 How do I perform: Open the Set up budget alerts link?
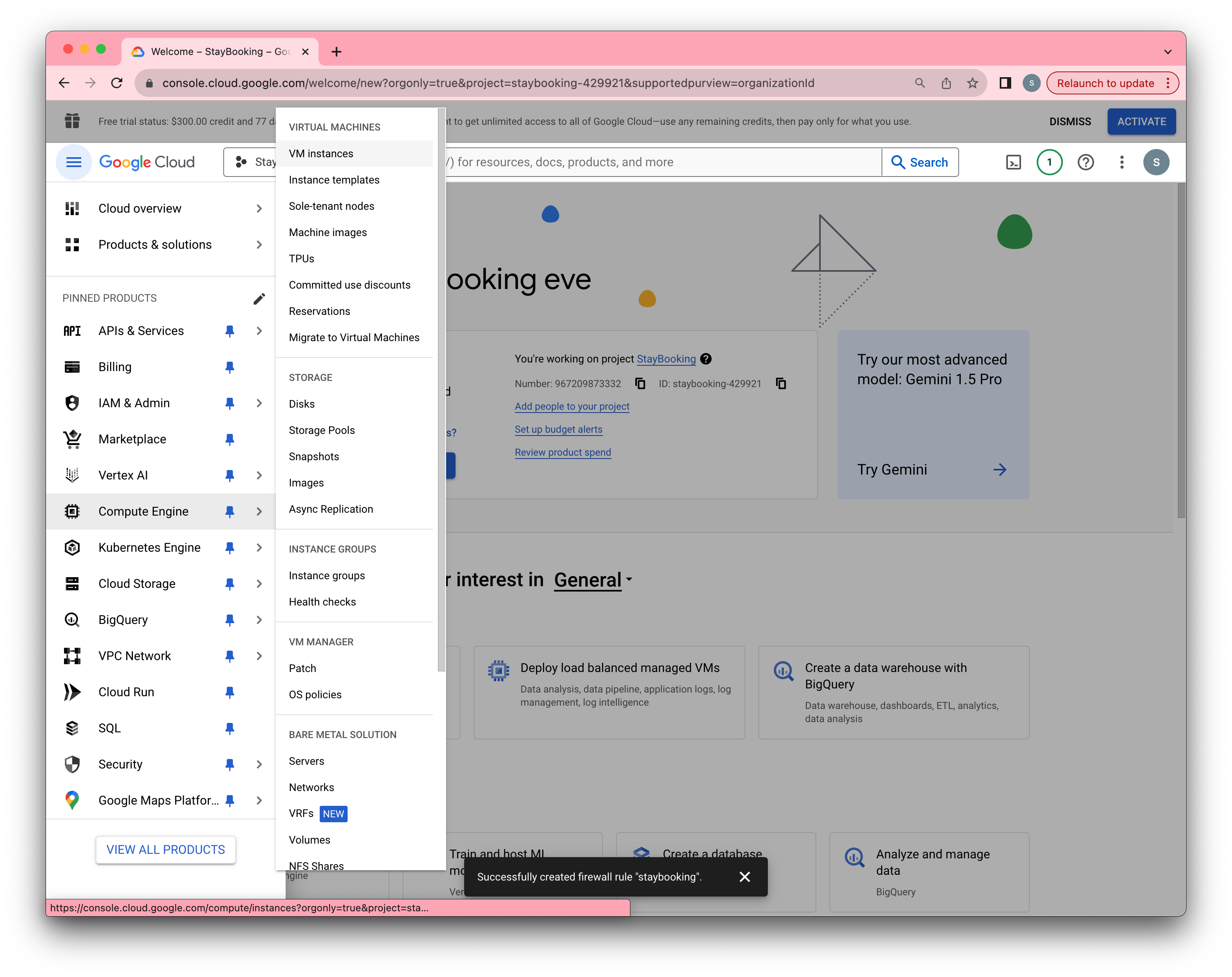coord(558,429)
